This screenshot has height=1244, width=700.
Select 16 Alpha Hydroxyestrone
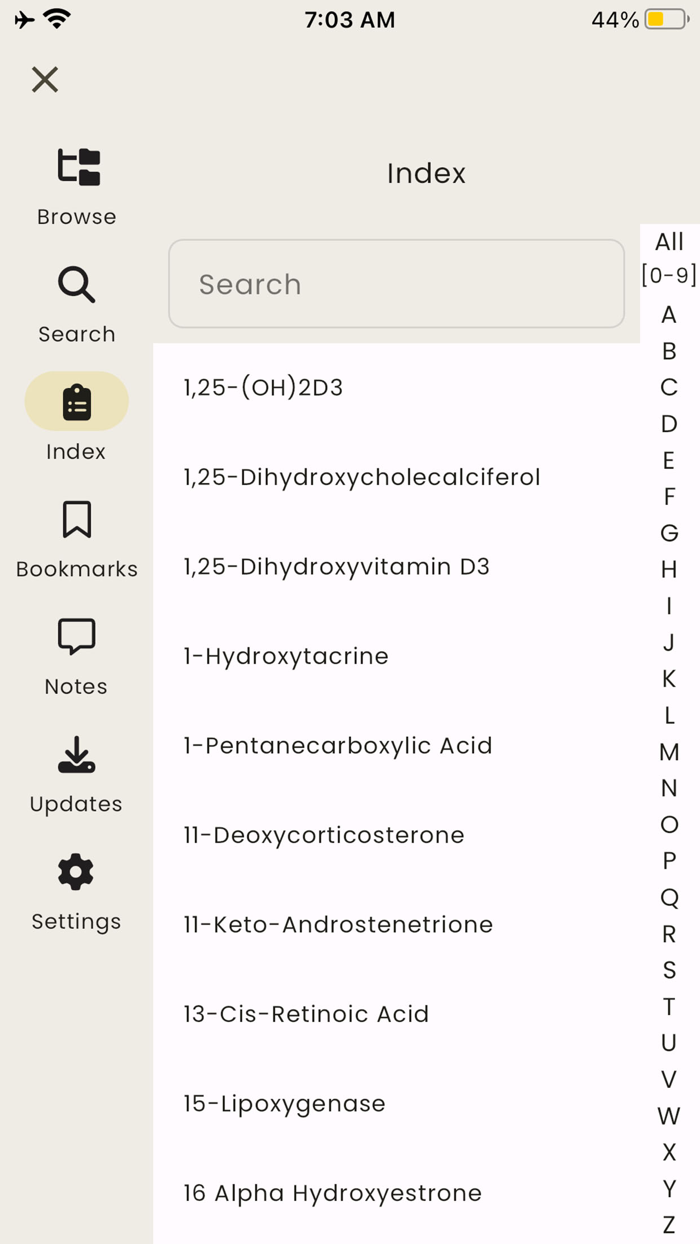331,1193
